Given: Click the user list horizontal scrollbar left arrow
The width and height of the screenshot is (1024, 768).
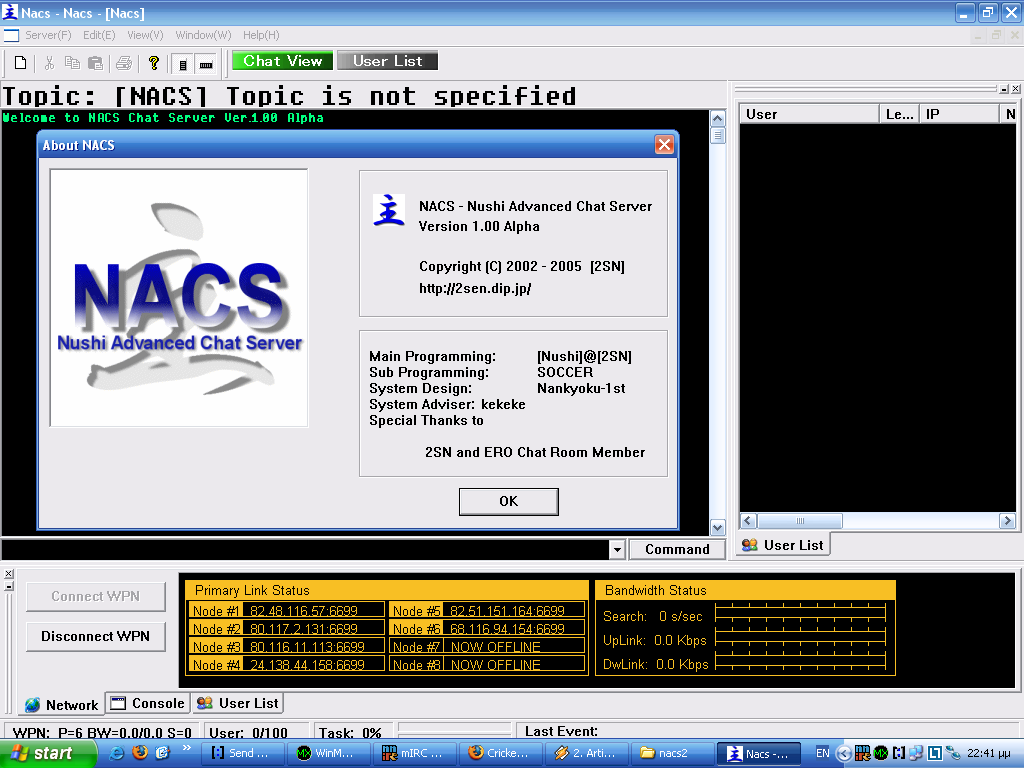Looking at the screenshot, I should coord(748,520).
